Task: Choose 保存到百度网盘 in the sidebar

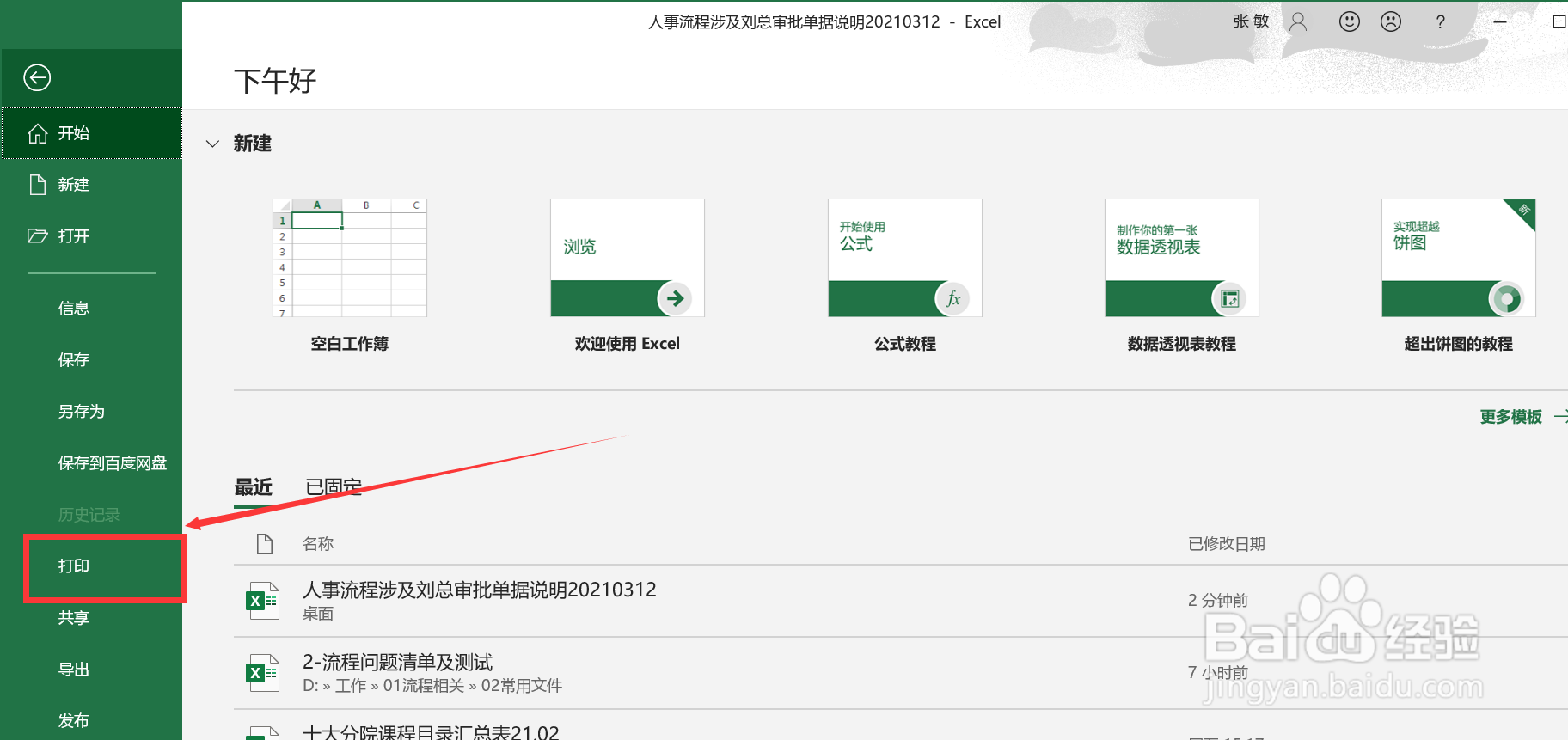Action: click(113, 463)
